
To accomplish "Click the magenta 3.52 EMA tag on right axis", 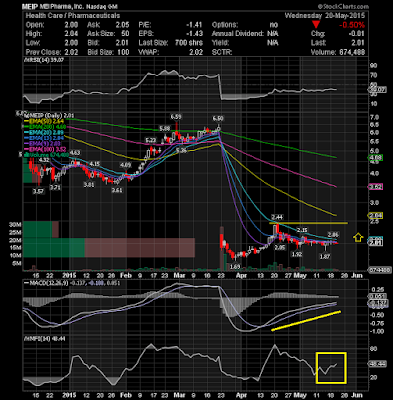I will tap(377, 187).
